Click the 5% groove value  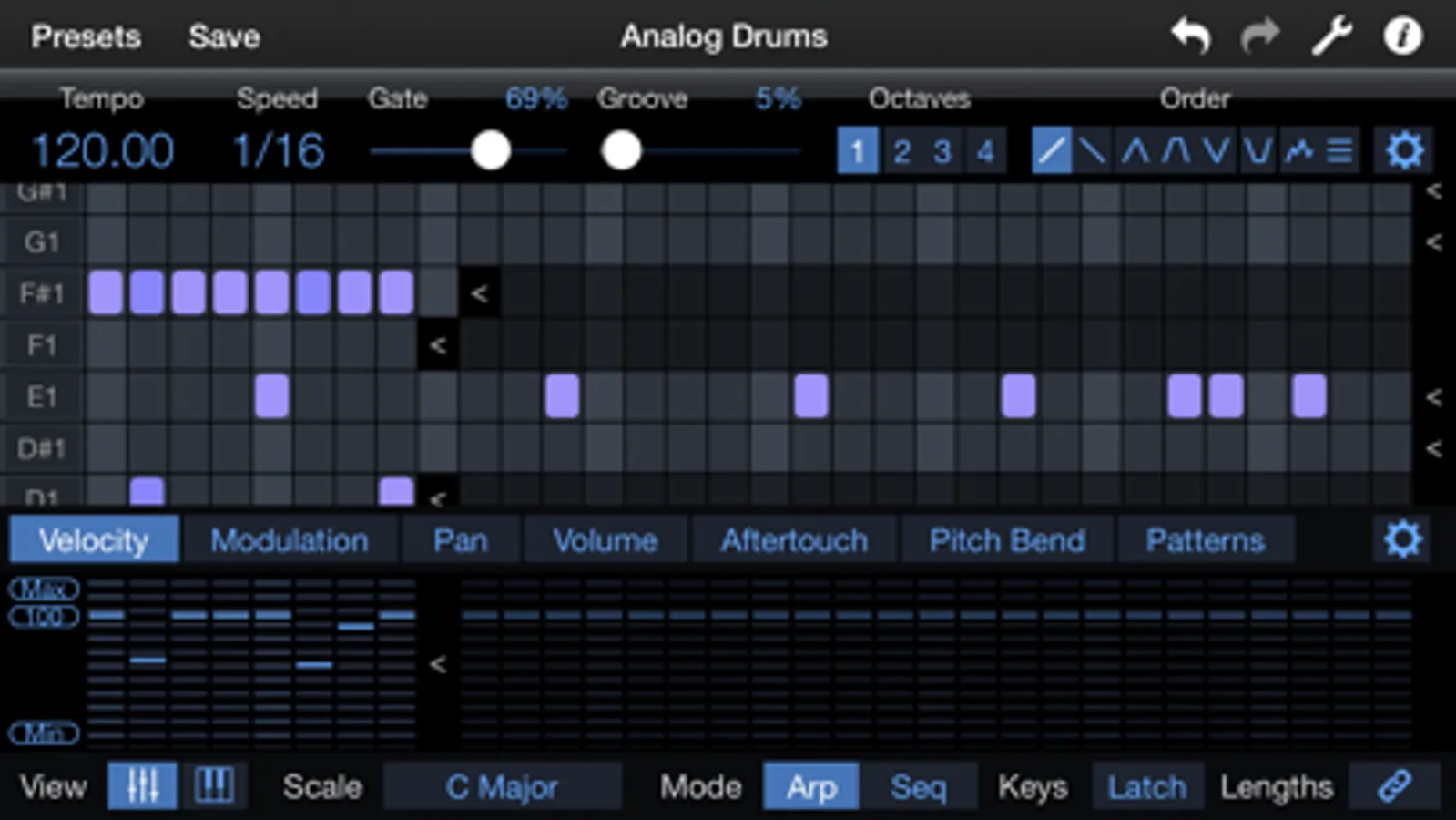[778, 98]
